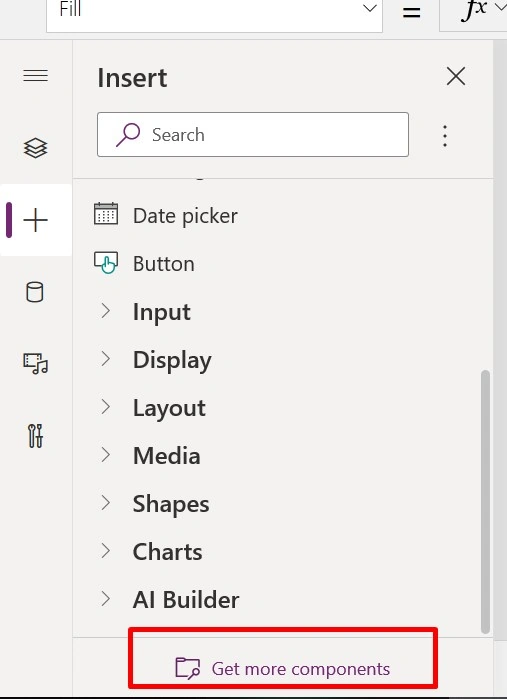Click the Display category label
Image resolution: width=507 pixels, height=699 pixels.
click(172, 360)
